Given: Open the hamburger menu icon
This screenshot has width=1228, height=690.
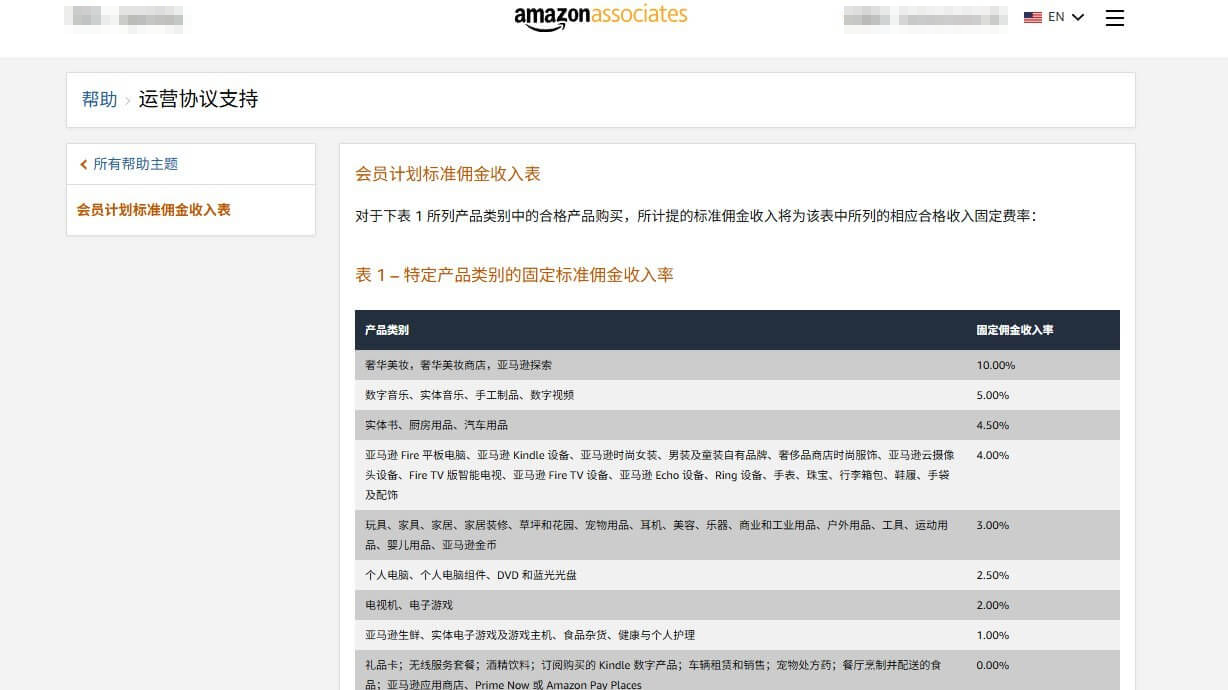Looking at the screenshot, I should coord(1115,18).
